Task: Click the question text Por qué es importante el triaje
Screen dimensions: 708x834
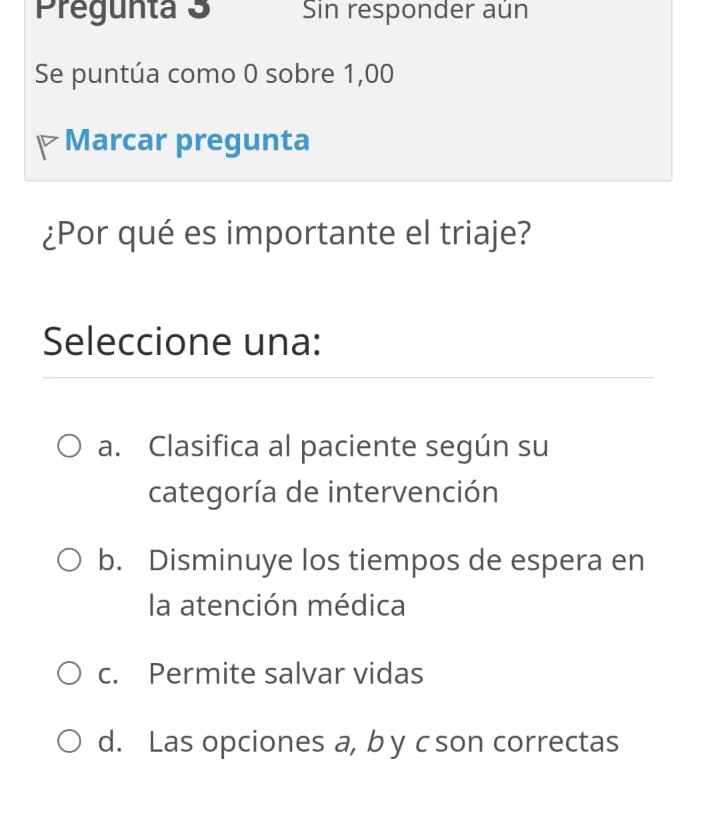Action: tap(284, 233)
